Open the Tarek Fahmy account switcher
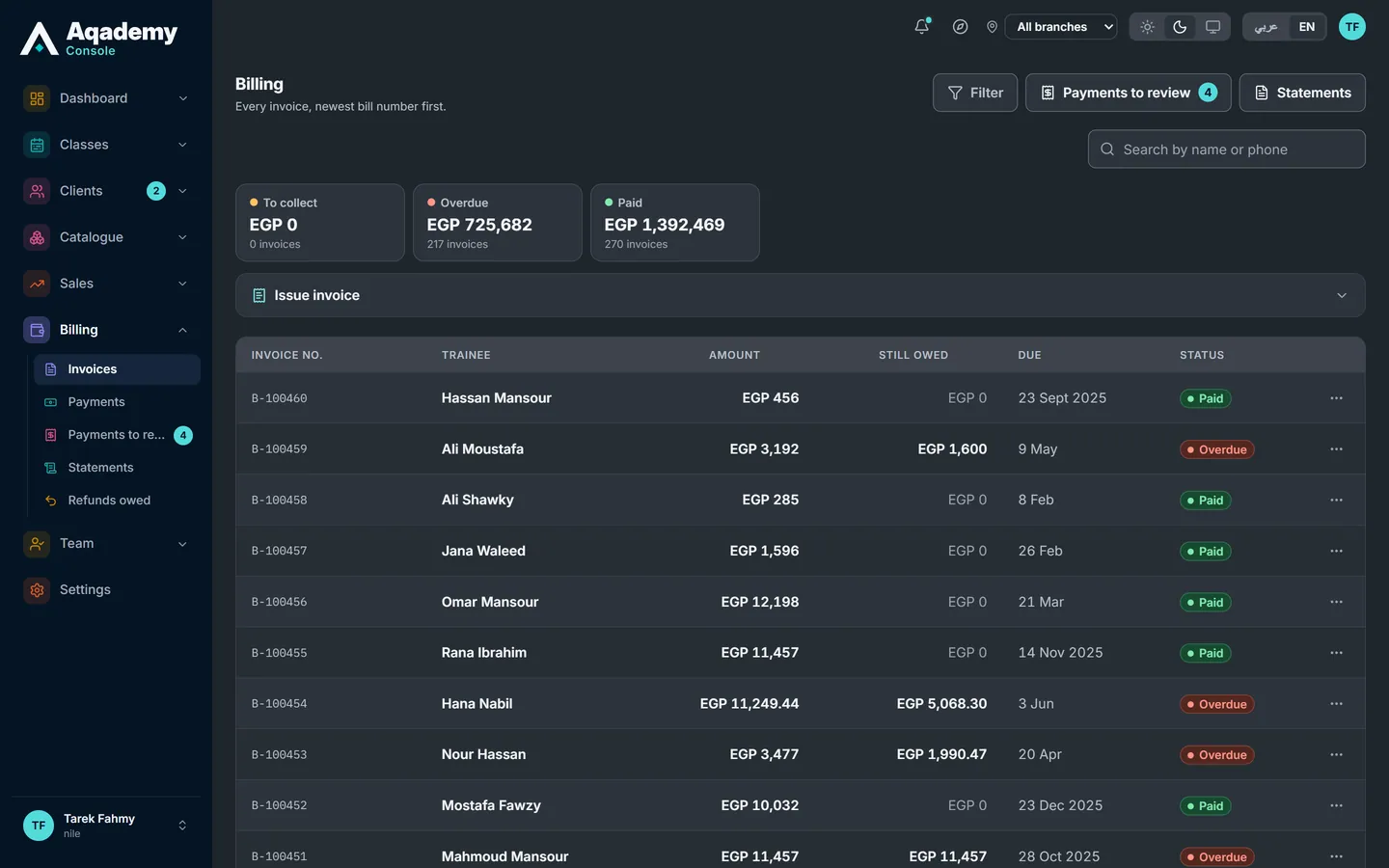 pyautogui.click(x=106, y=826)
